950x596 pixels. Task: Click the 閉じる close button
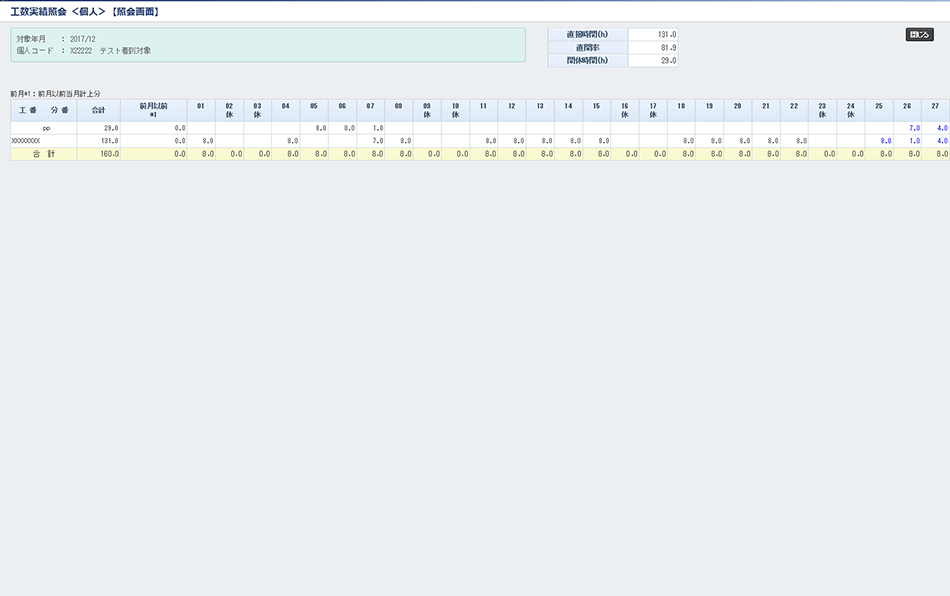pos(919,35)
